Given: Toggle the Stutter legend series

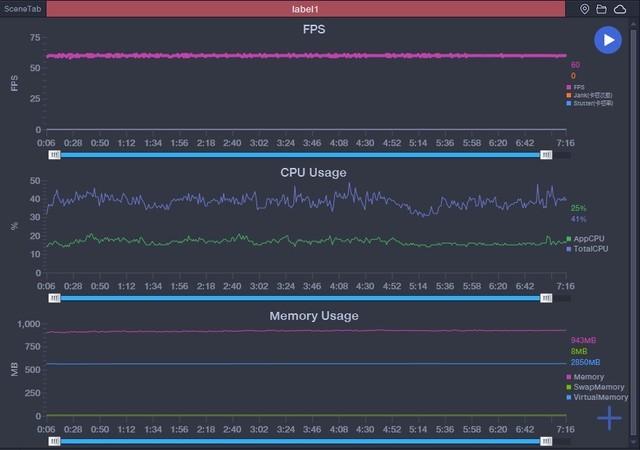Looking at the screenshot, I should [x=589, y=103].
